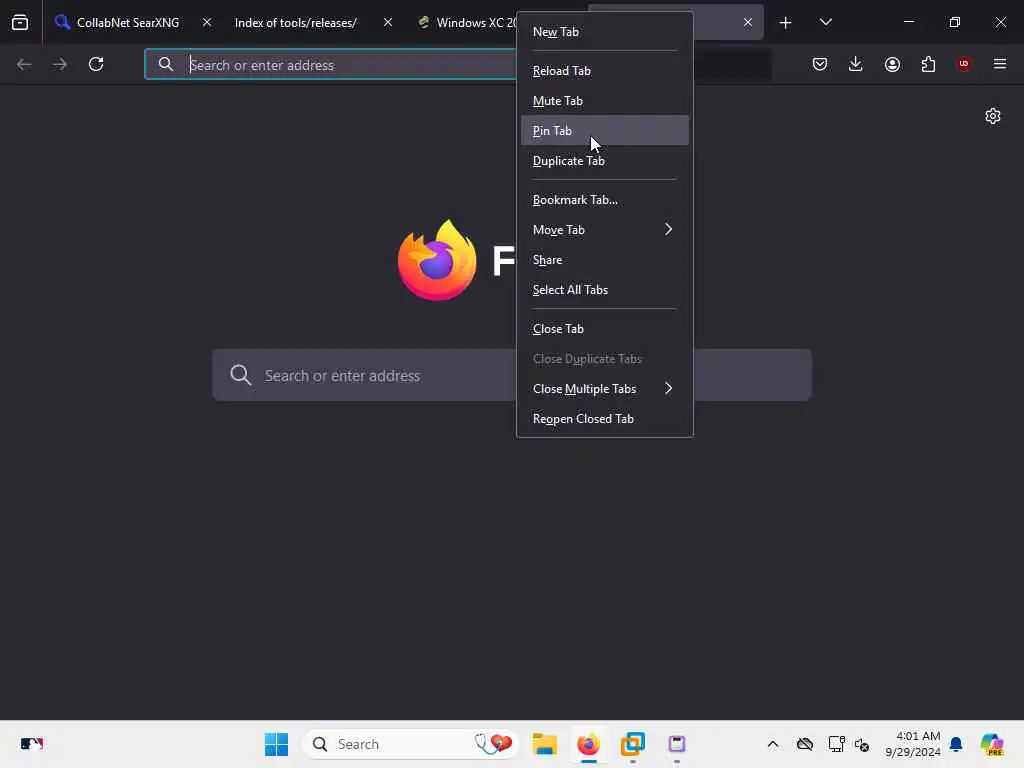The height and width of the screenshot is (768, 1024).
Task: Click the heart stethoscope search highlight
Action: tap(494, 744)
